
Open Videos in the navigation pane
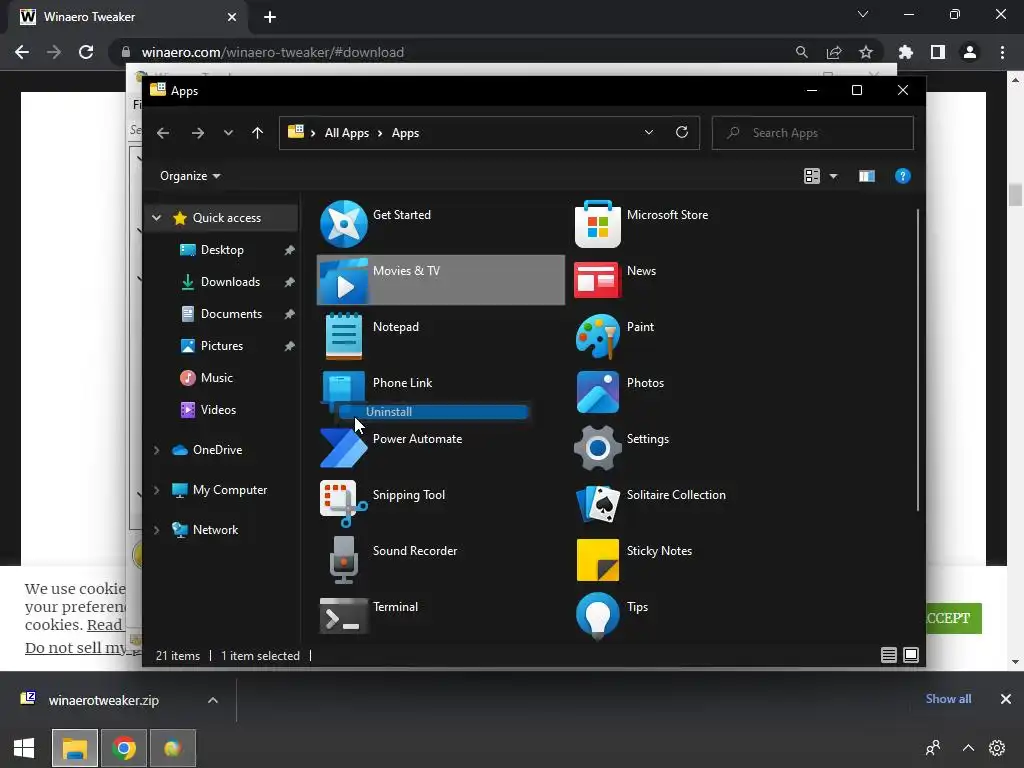[x=216, y=410]
